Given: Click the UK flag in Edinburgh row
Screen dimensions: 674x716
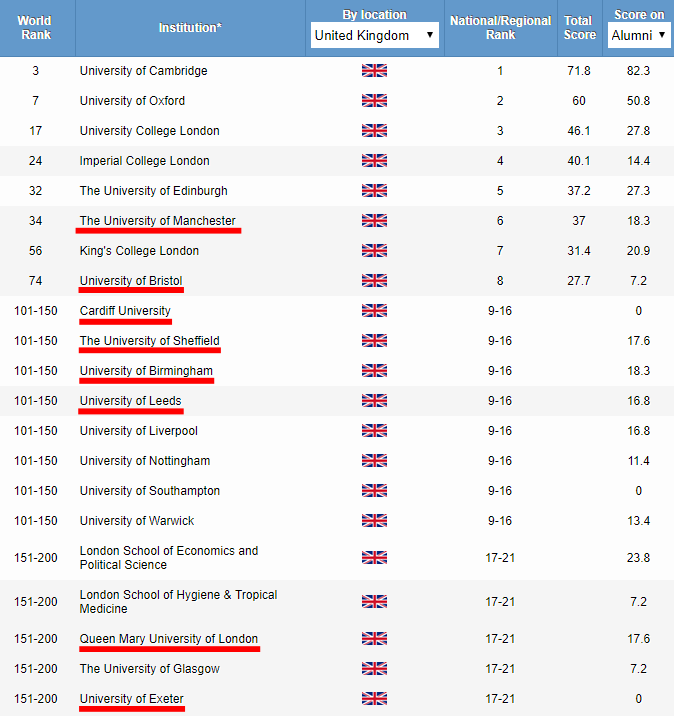Looking at the screenshot, I should tap(374, 190).
